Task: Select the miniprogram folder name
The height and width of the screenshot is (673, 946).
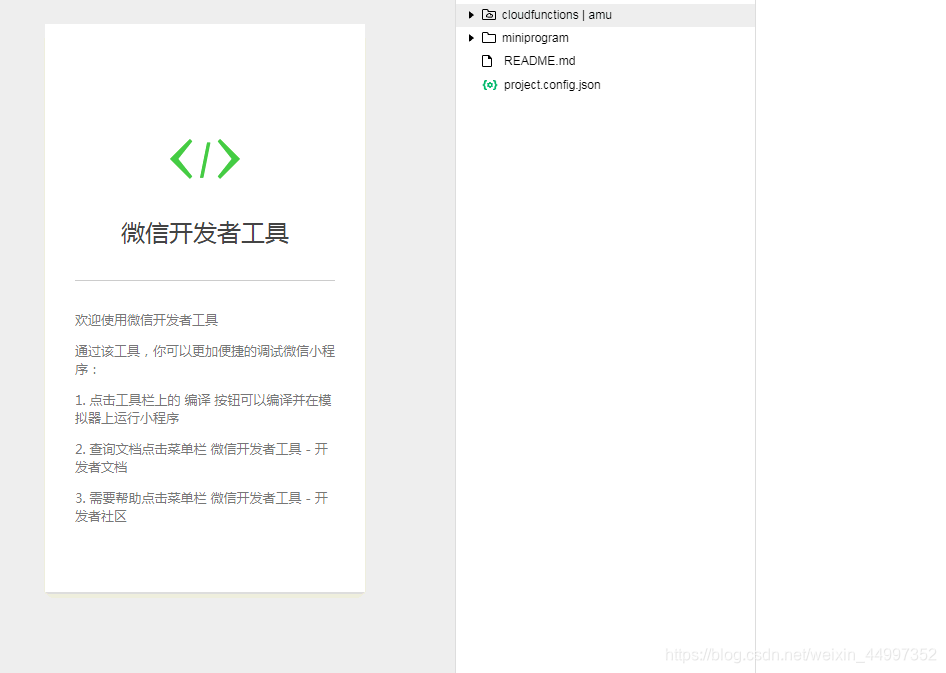Action: coord(535,38)
